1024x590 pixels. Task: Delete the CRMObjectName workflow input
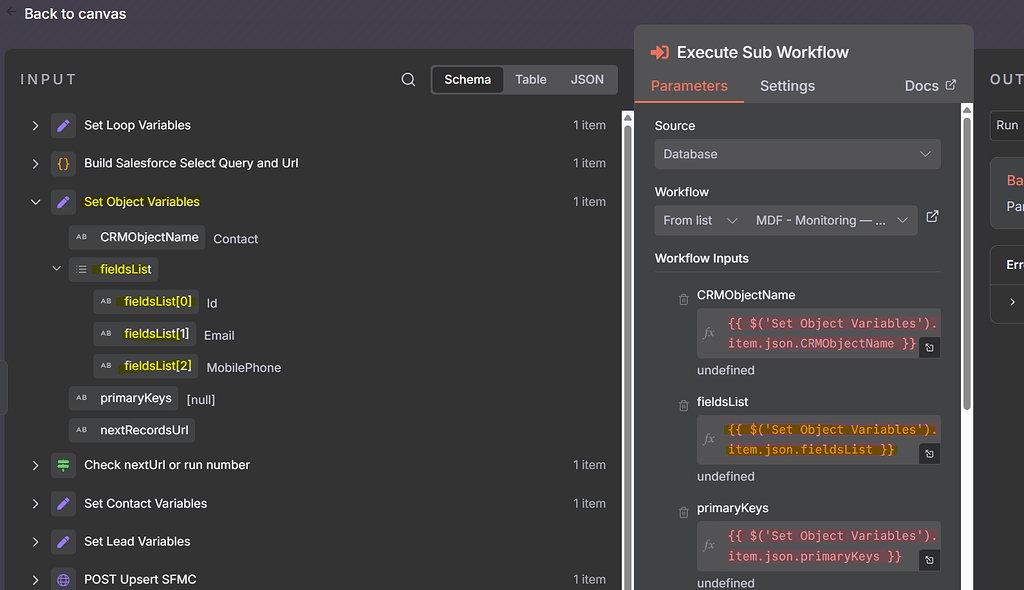(x=684, y=299)
